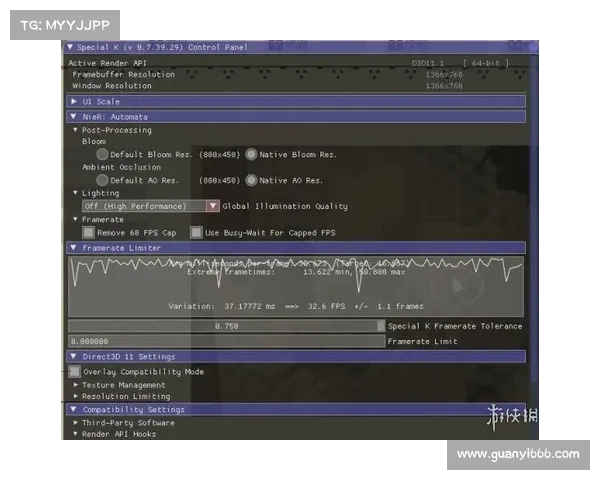Select Default Bloom Res. radio button
Screen dimensions: 600x480
pos(102,154)
